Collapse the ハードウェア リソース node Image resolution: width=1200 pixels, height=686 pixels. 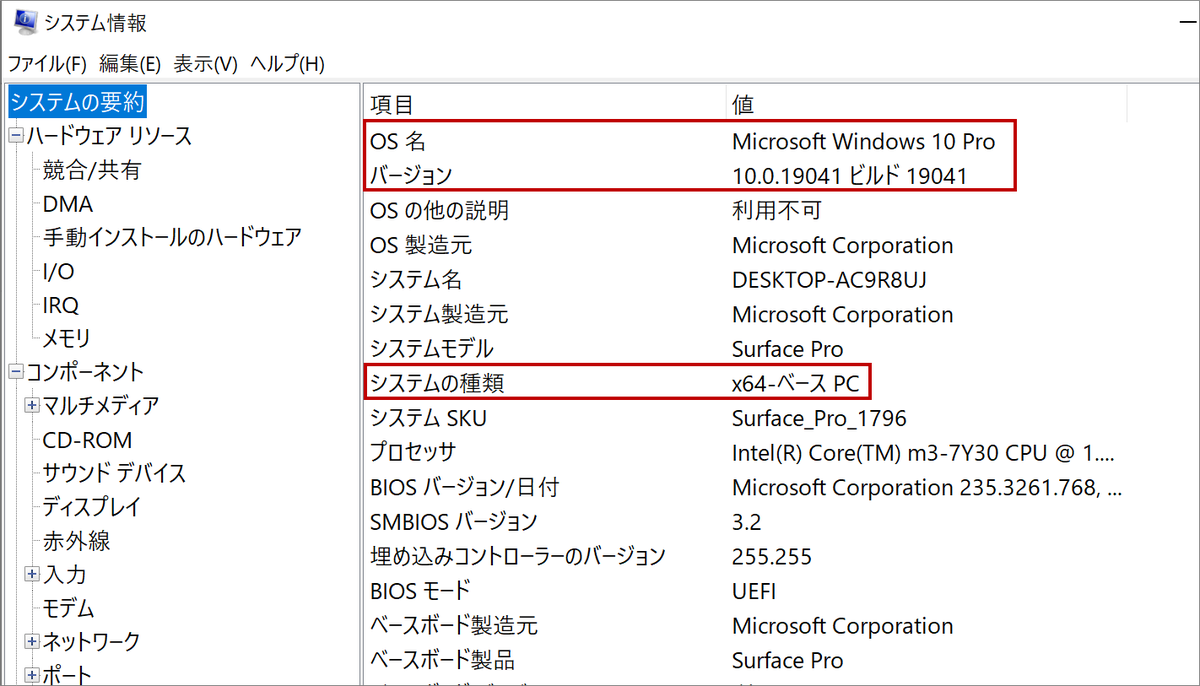[x=16, y=136]
